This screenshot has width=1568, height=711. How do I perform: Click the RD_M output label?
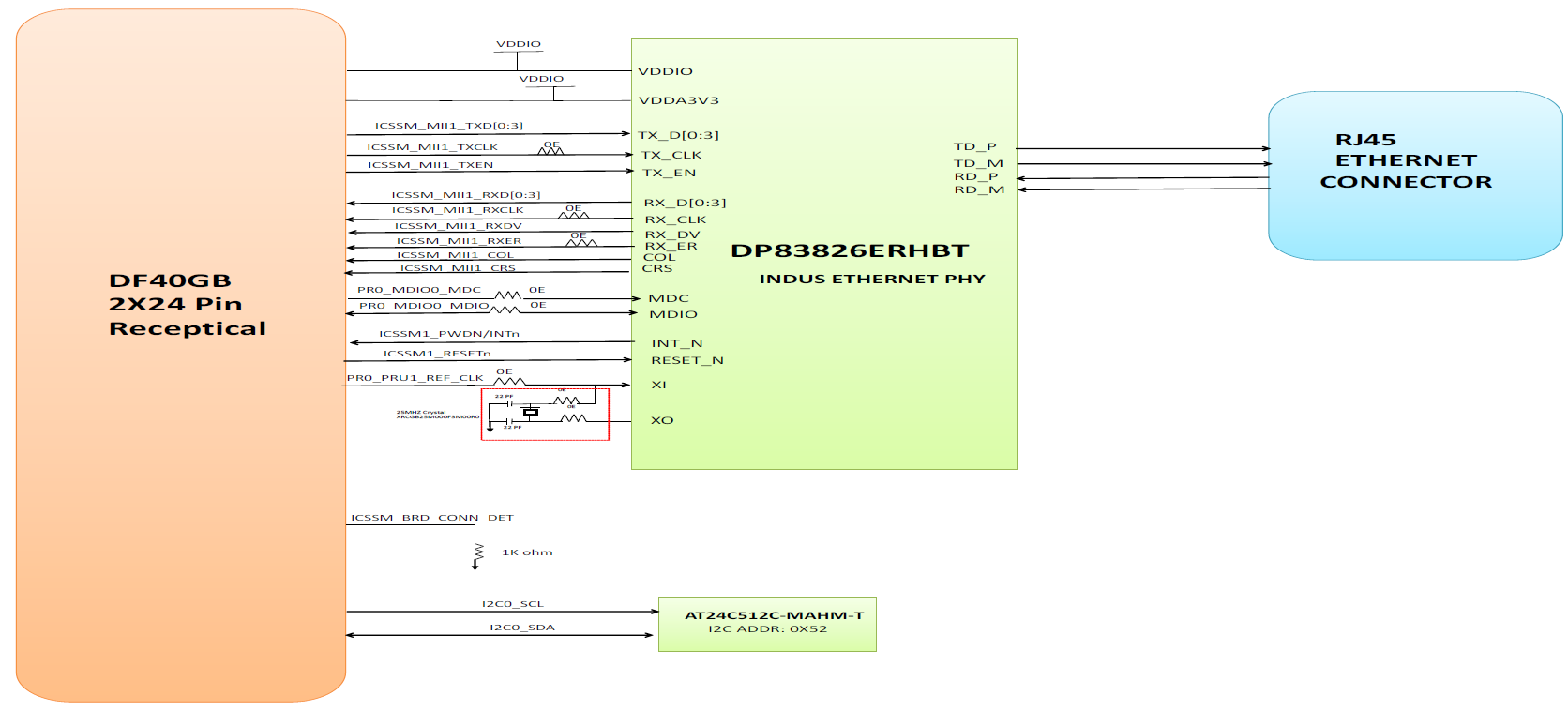(x=979, y=189)
